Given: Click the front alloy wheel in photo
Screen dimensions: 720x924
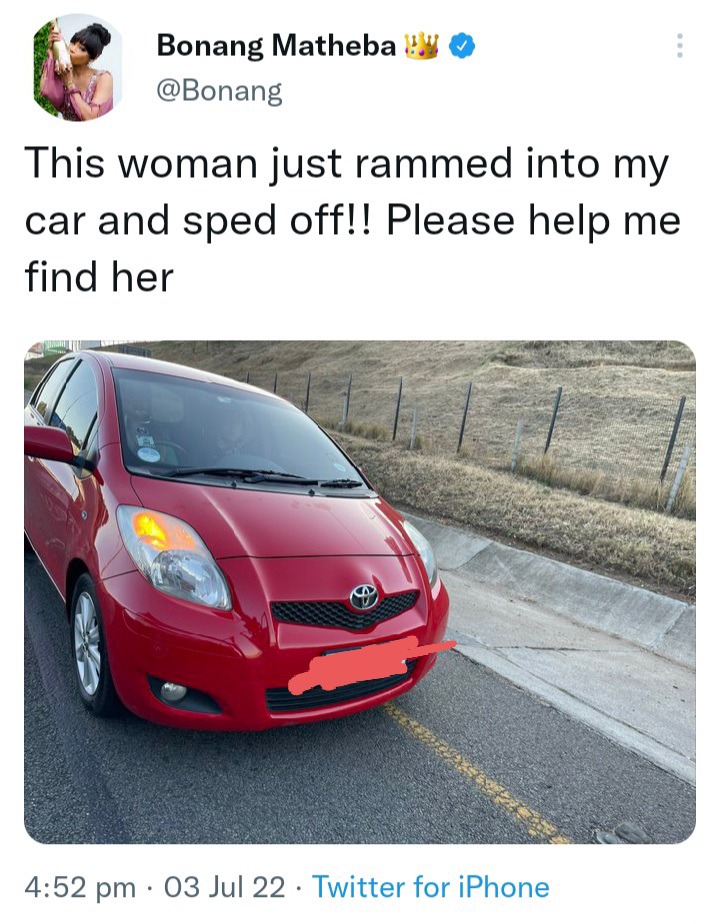Looking at the screenshot, I should click(x=88, y=643).
